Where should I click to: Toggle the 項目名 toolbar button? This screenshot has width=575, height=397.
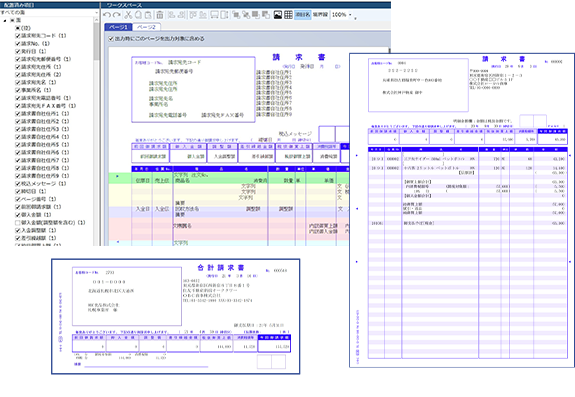(303, 15)
